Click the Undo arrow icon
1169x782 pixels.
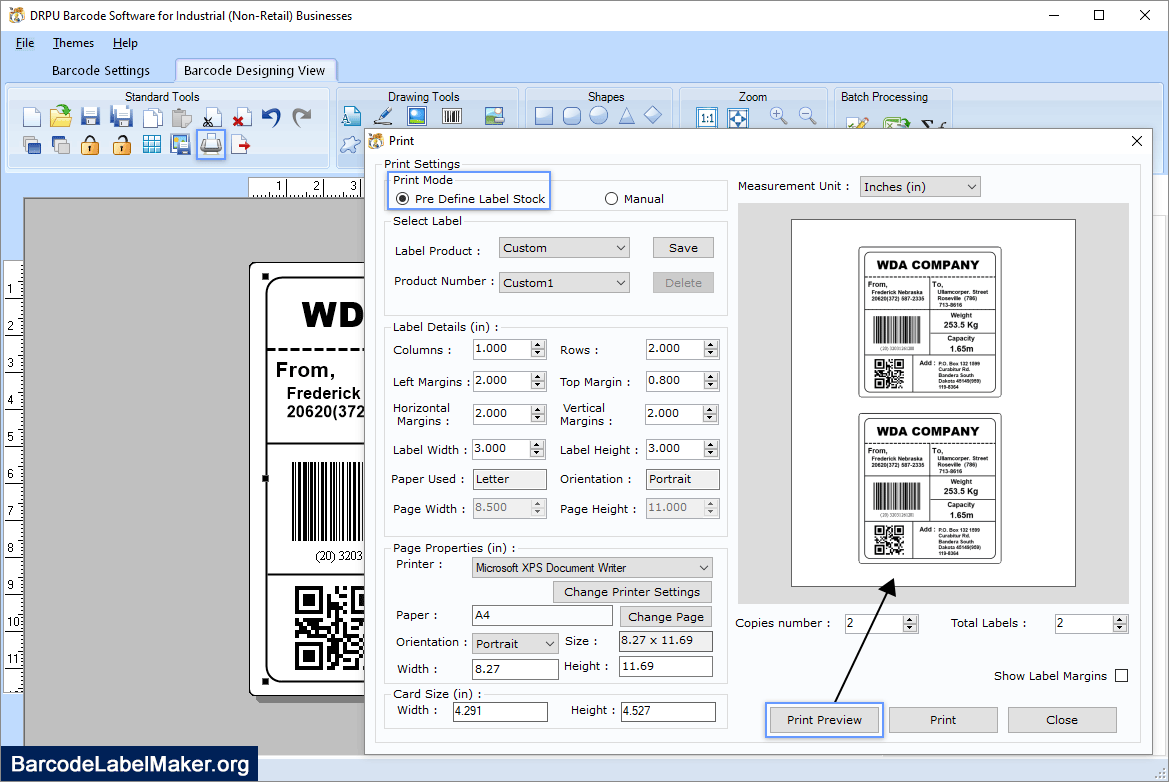(x=270, y=117)
